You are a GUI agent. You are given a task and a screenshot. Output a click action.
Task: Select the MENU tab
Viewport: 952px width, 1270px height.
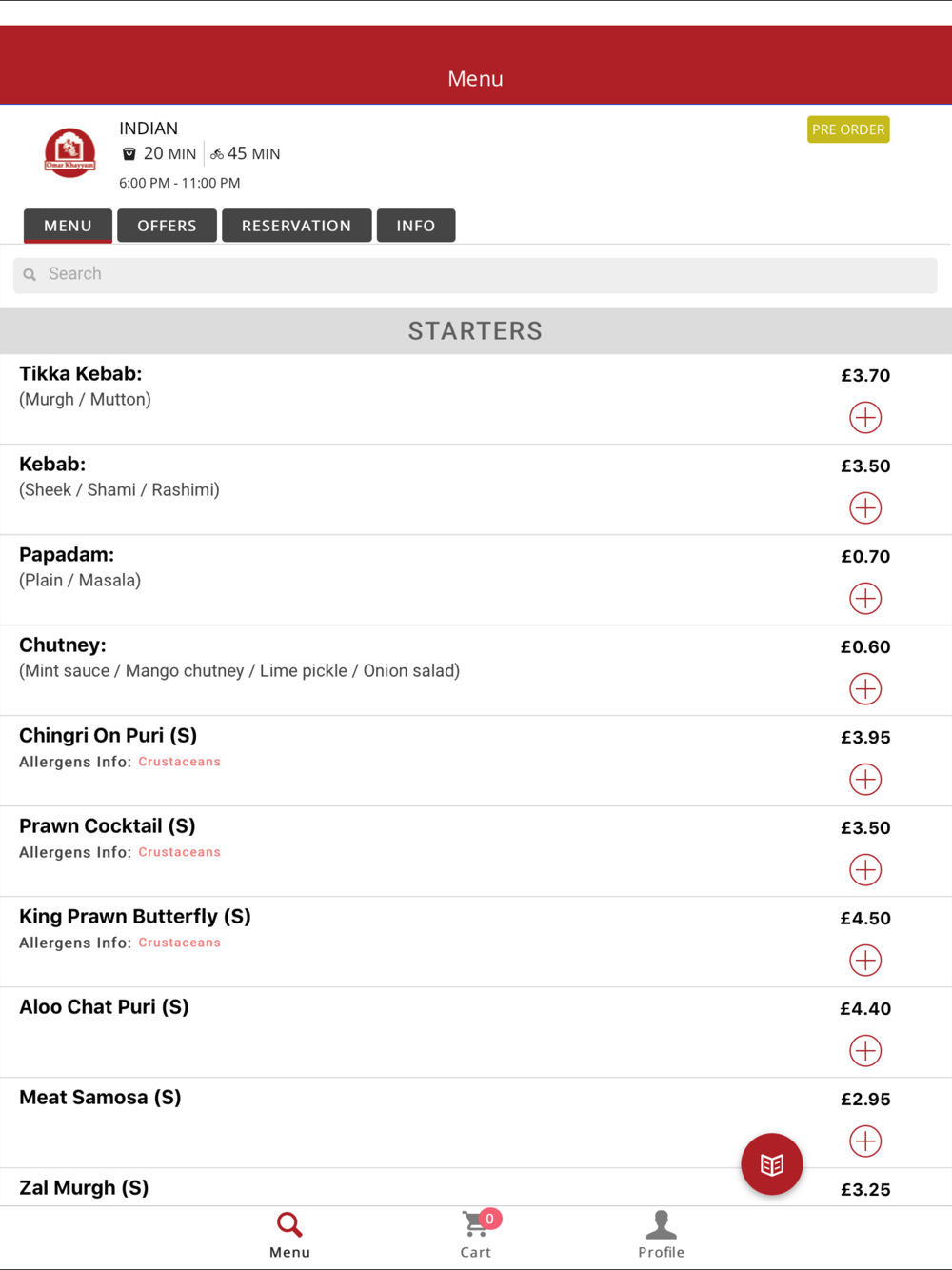click(x=68, y=226)
